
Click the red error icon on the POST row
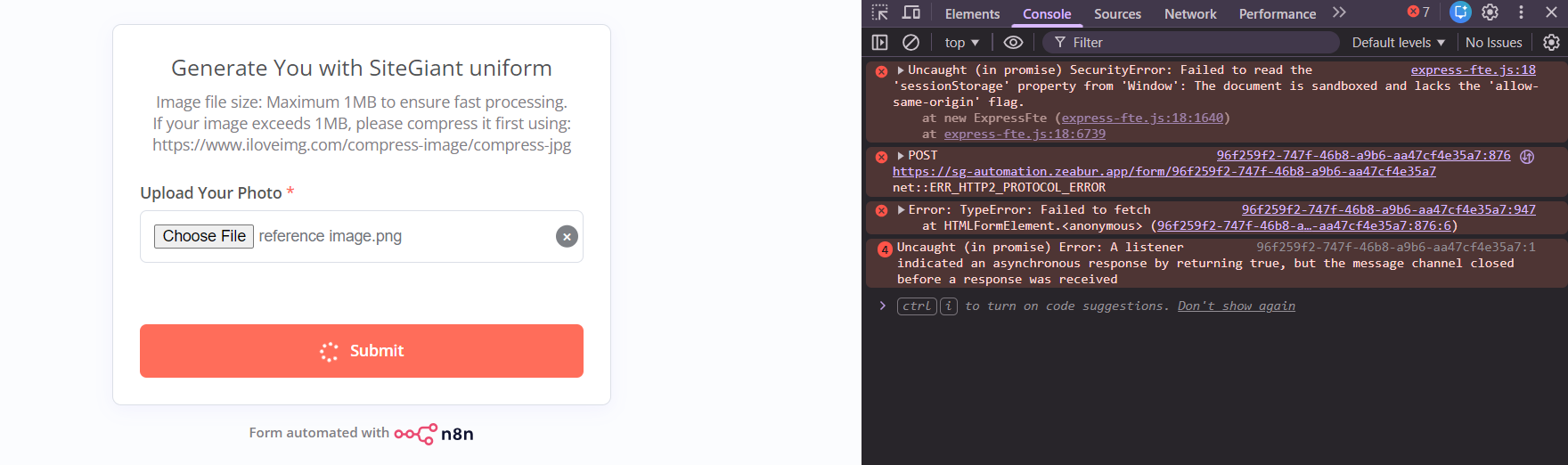point(881,157)
